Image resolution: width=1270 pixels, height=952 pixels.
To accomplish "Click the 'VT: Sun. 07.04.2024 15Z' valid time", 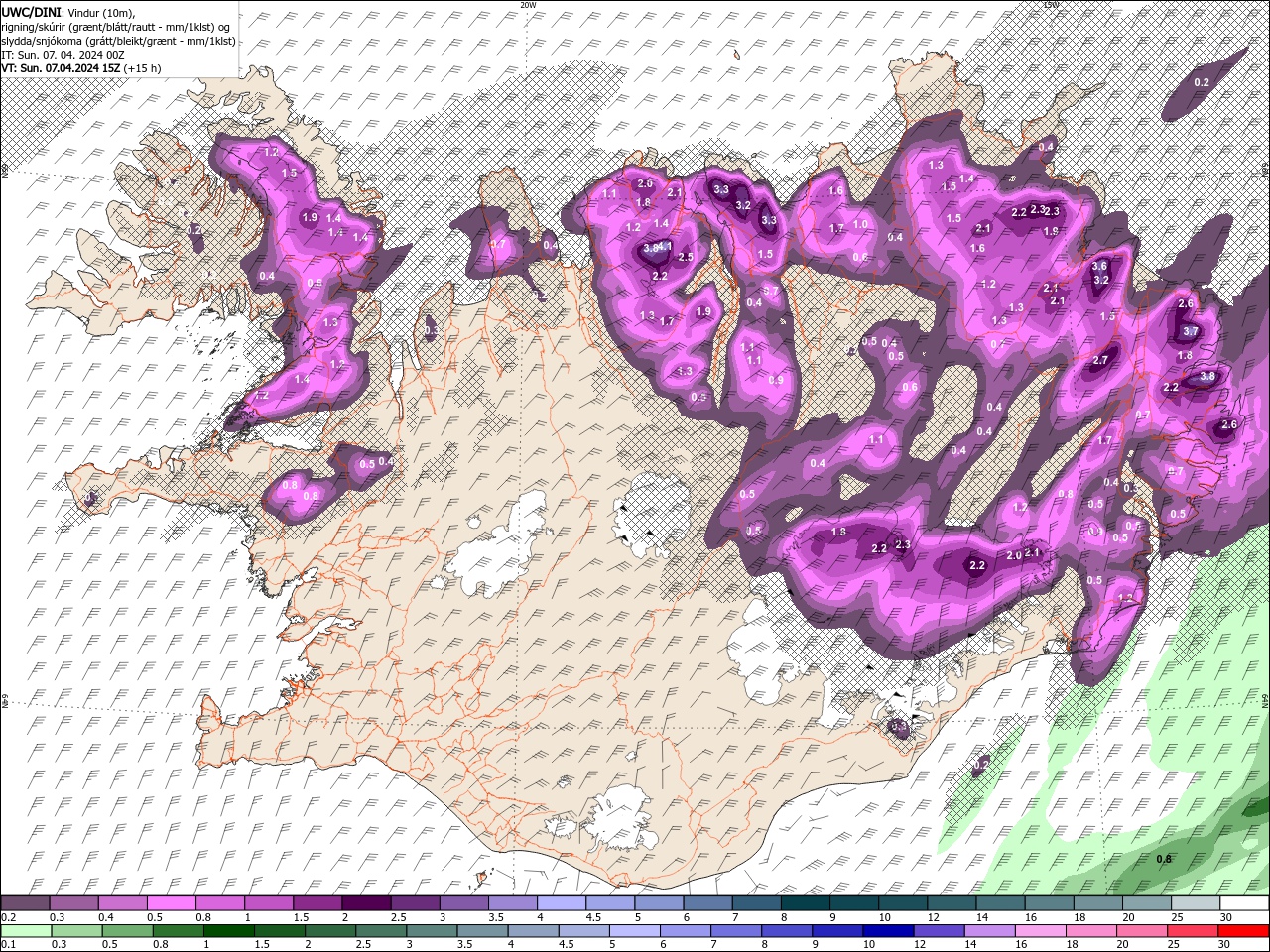I will pyautogui.click(x=61, y=68).
